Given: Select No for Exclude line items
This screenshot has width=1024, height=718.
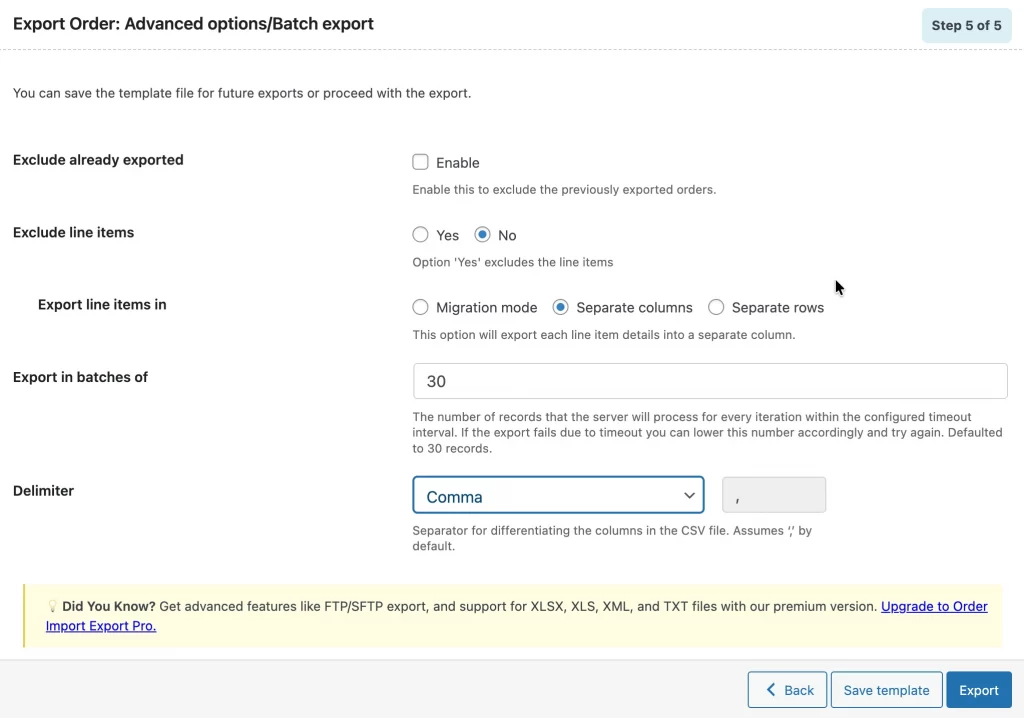Looking at the screenshot, I should (483, 235).
